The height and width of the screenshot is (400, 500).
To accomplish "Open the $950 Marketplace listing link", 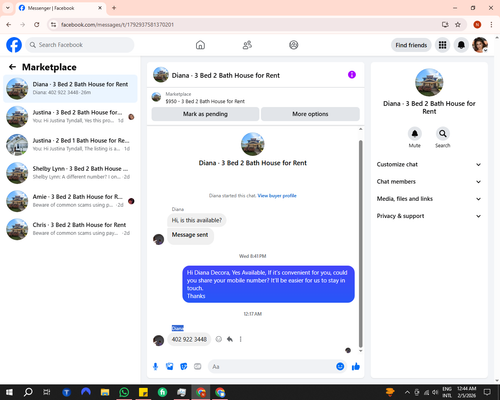I will pyautogui.click(x=205, y=101).
